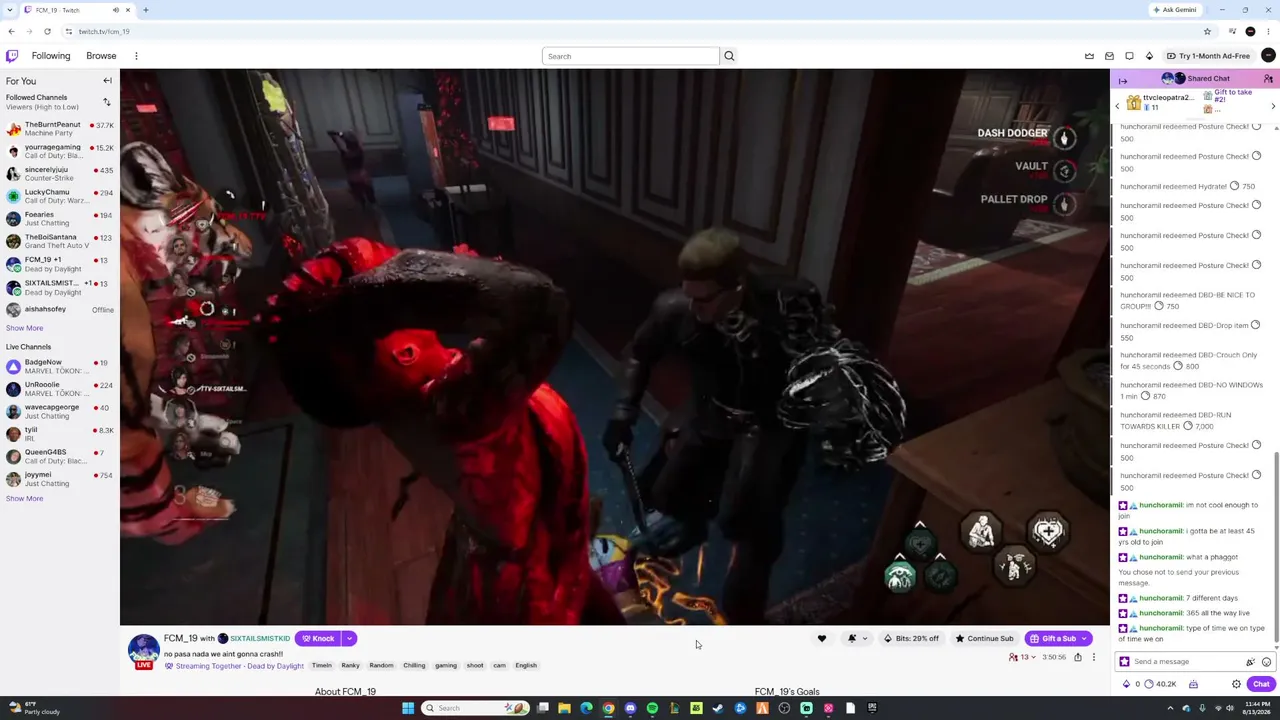
Task: Click Continue Sub button
Action: click(985, 639)
